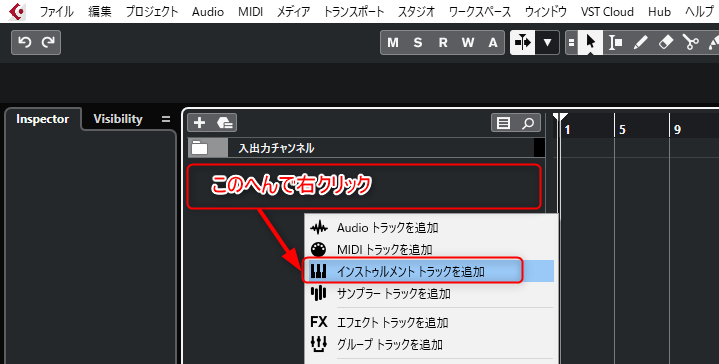Image resolution: width=719 pixels, height=364 pixels.
Task: Select the Draw pencil tool
Action: tap(640, 43)
